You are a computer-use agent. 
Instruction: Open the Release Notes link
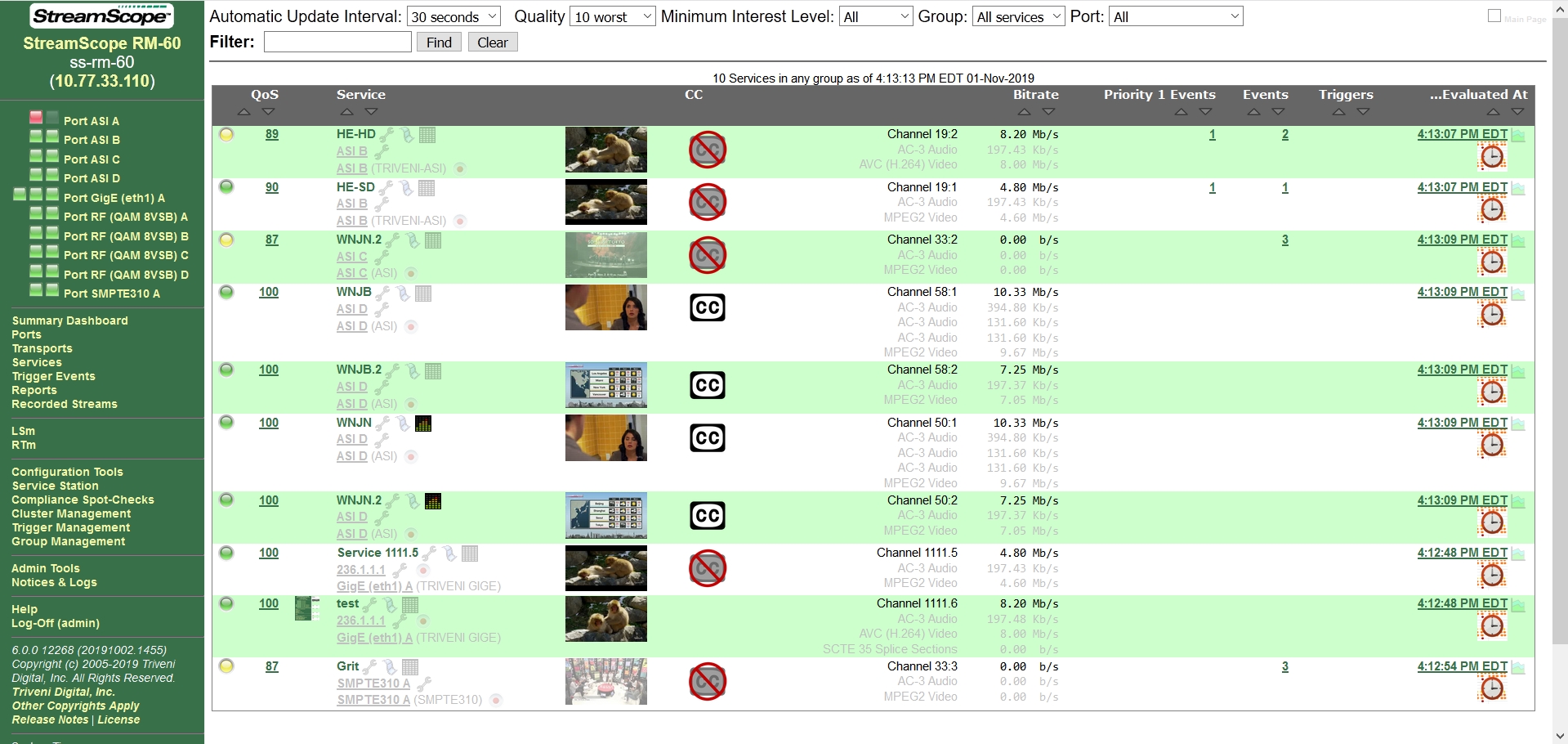[x=50, y=719]
